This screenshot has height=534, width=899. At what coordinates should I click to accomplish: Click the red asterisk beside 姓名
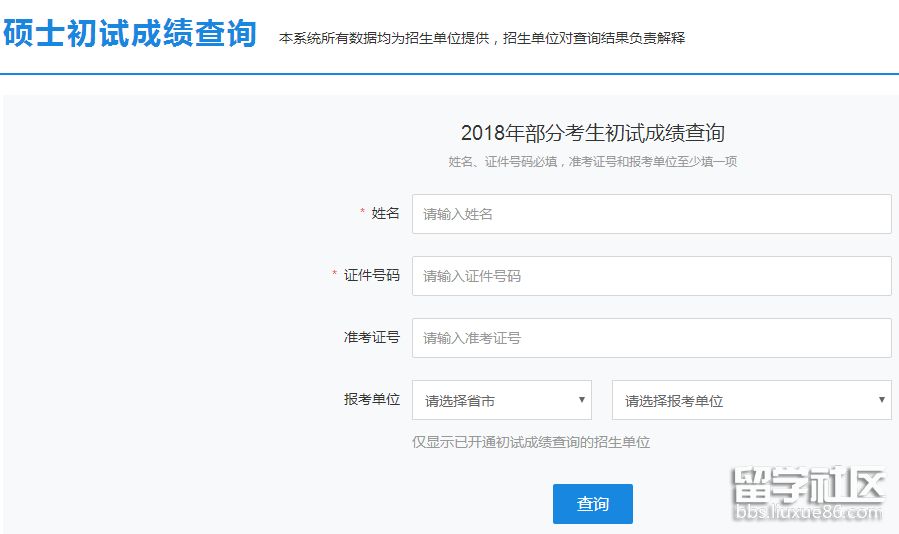[x=362, y=212]
